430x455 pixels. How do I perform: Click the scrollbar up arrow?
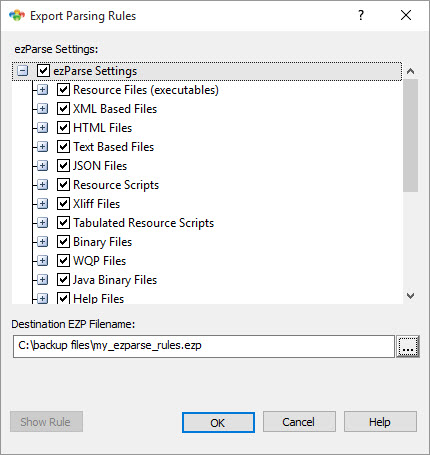point(411,71)
